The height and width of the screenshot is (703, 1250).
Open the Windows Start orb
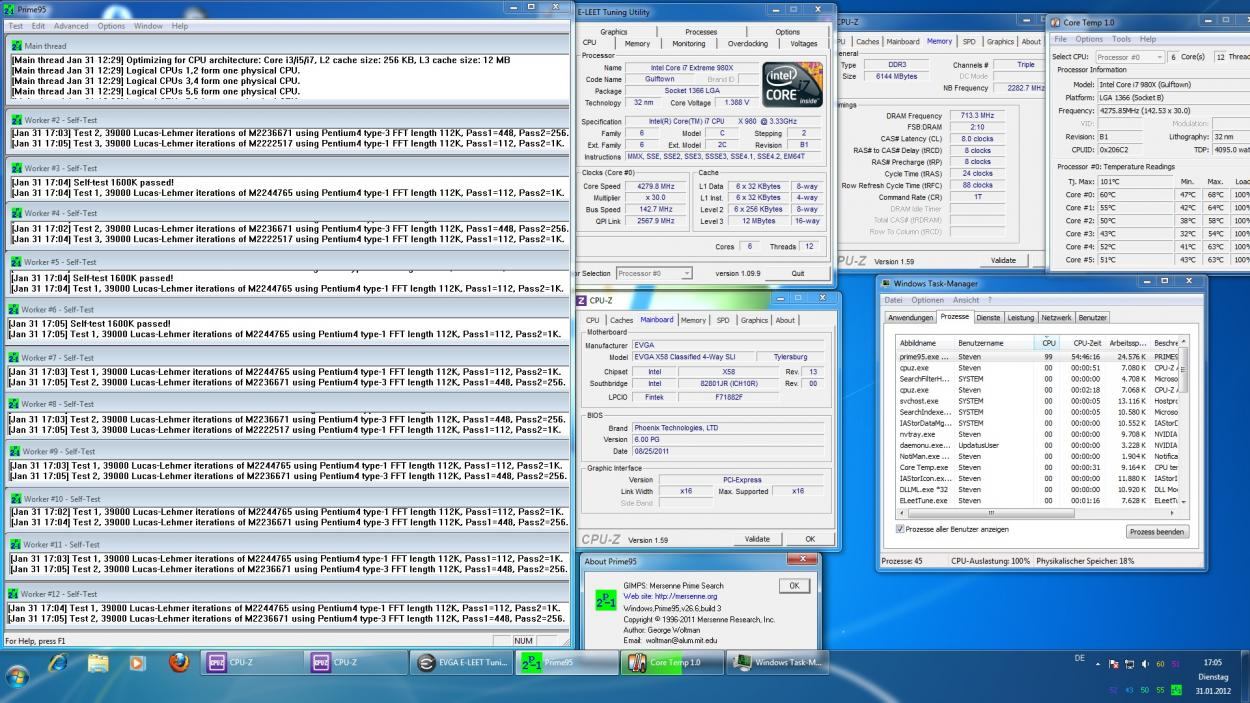click(x=17, y=676)
